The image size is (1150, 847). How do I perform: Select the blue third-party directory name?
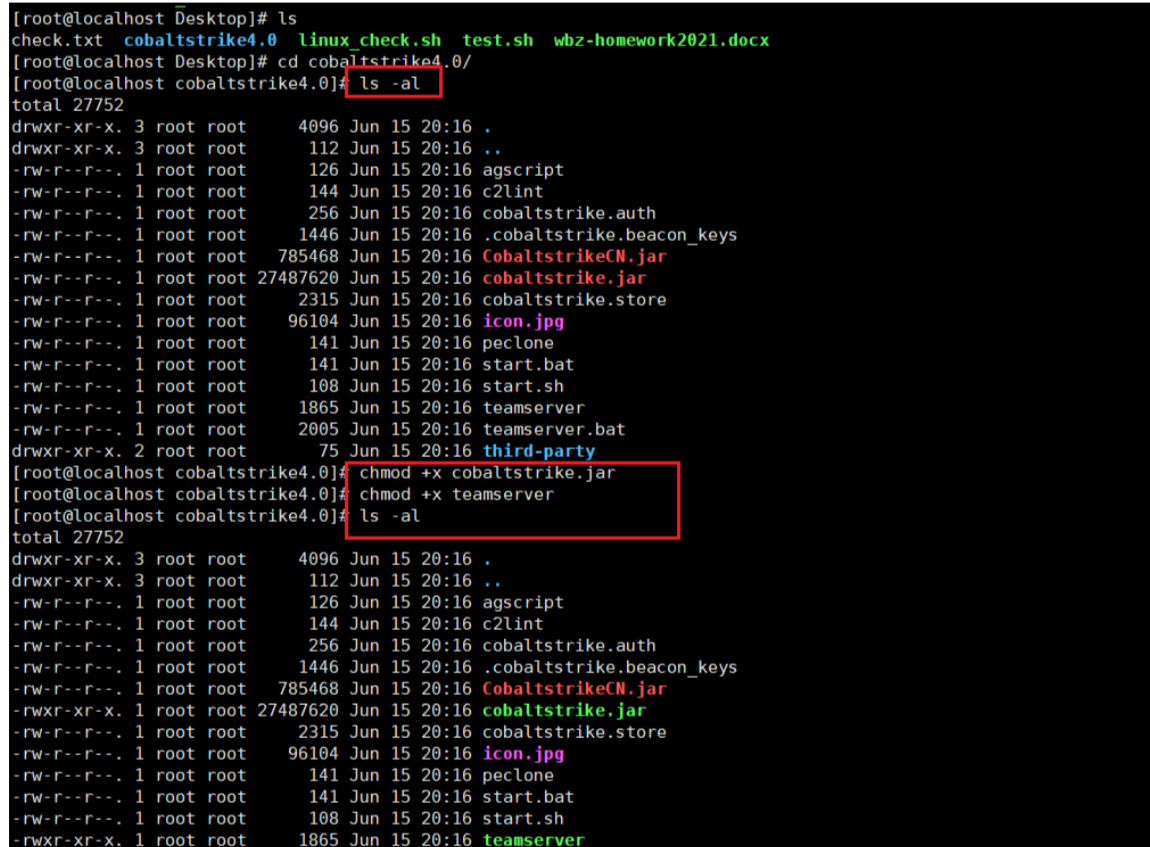tap(538, 451)
